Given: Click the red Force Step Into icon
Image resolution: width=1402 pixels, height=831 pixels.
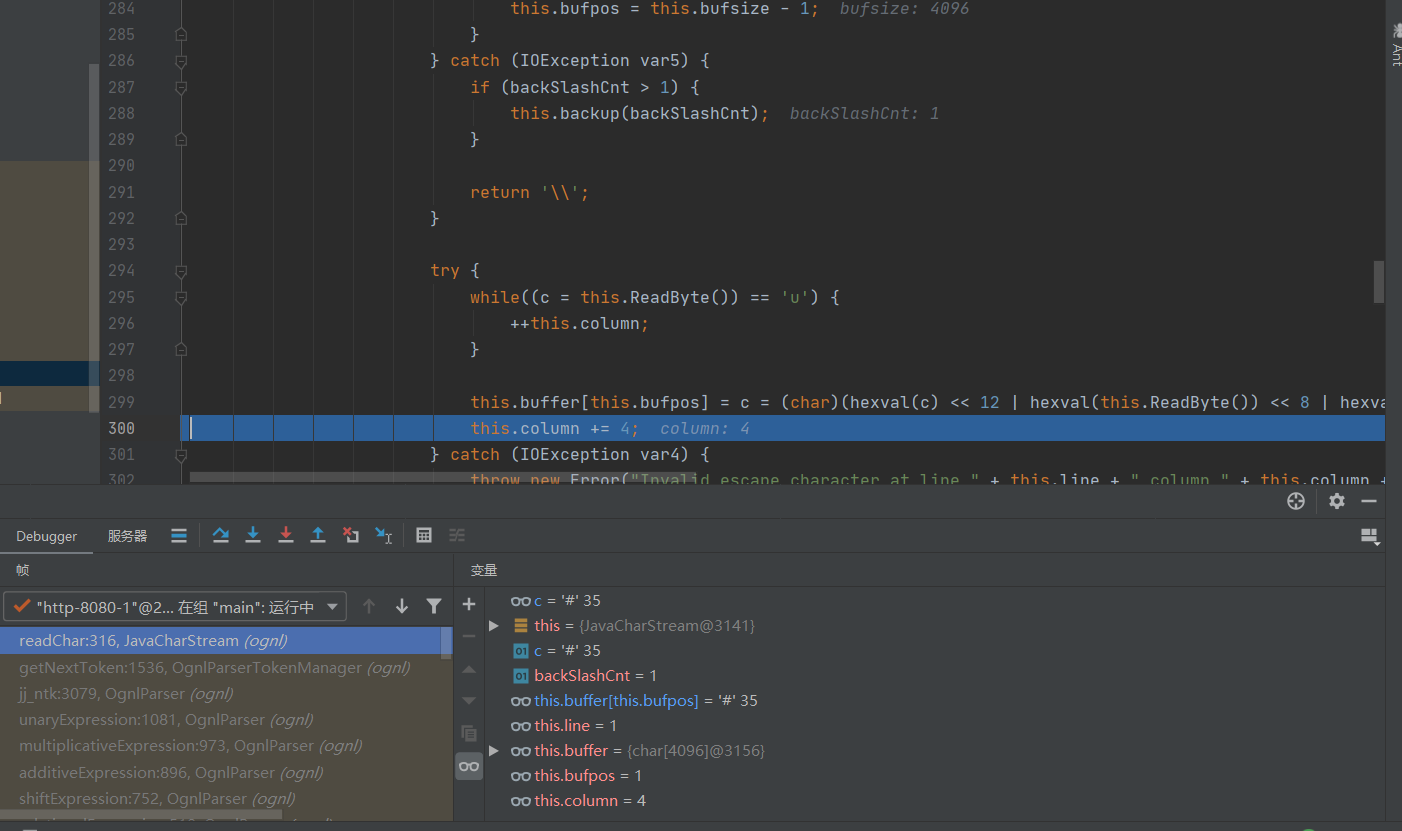Looking at the screenshot, I should pos(285,536).
